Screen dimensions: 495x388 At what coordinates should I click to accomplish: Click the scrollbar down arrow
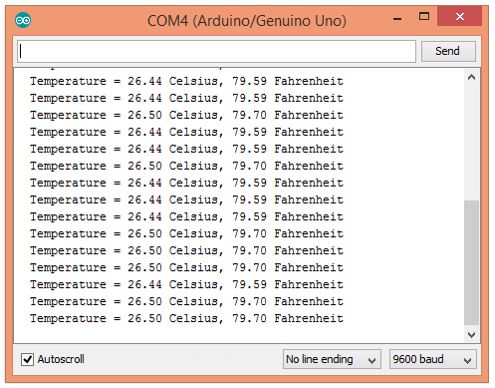471,334
